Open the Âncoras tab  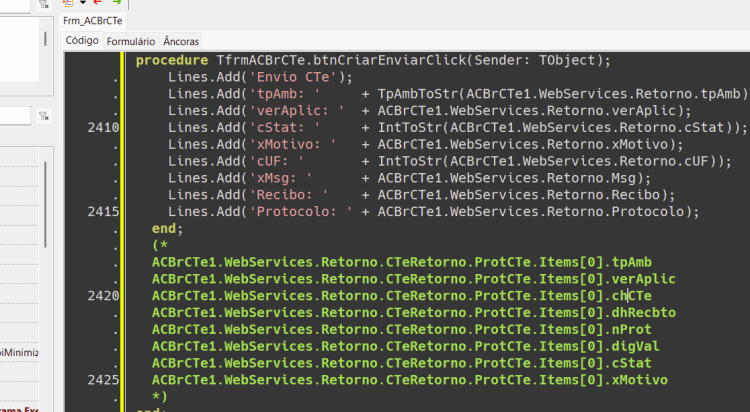coord(181,42)
